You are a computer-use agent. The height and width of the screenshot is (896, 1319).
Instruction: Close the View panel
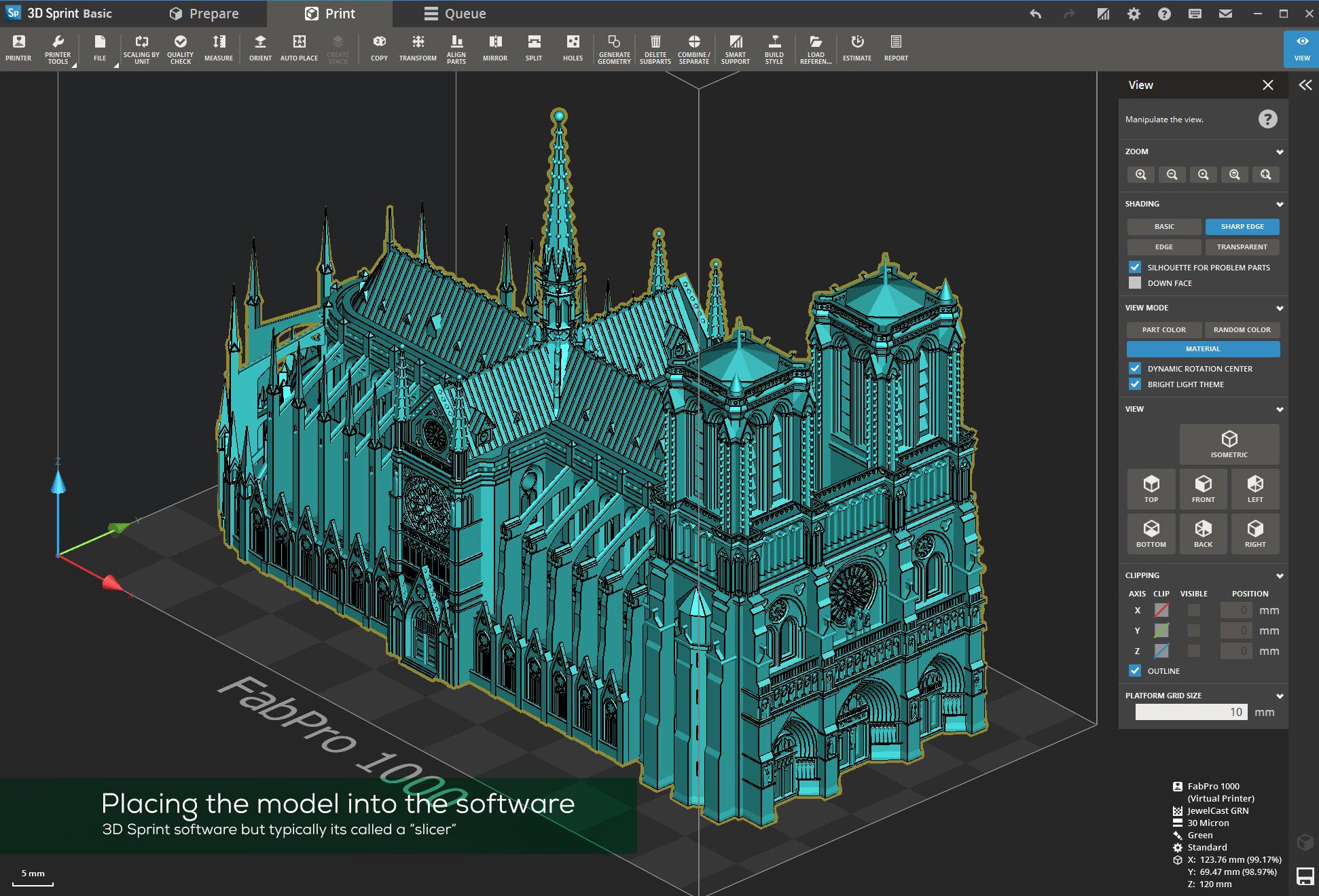[1267, 85]
